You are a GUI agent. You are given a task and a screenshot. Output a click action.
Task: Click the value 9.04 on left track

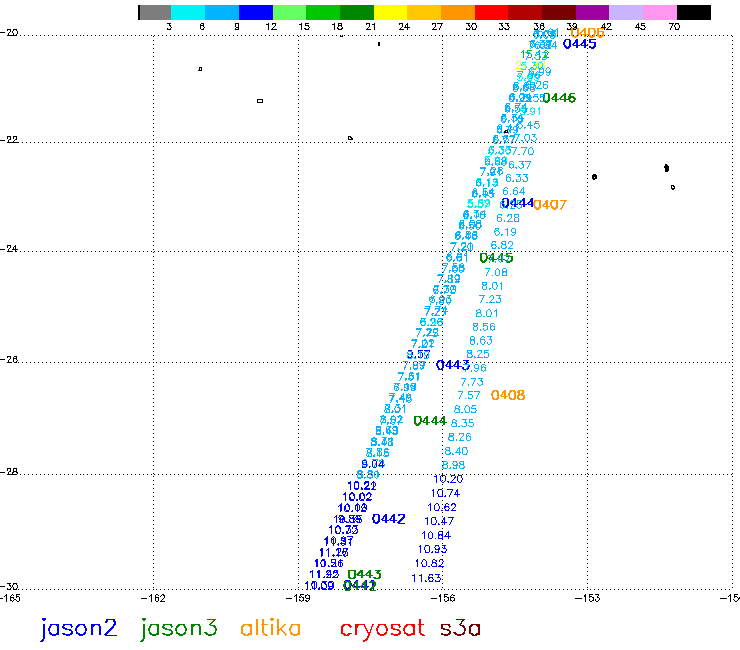tap(373, 464)
